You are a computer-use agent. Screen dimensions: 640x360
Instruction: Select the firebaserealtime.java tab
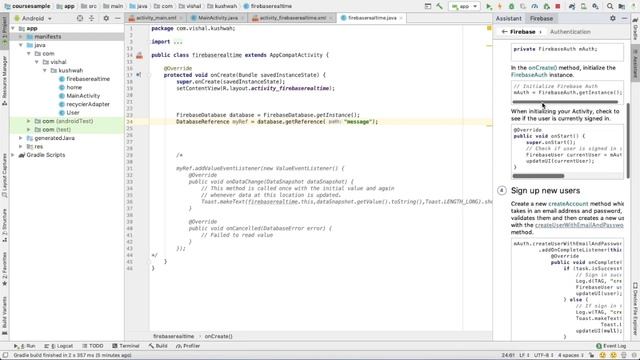(371, 18)
